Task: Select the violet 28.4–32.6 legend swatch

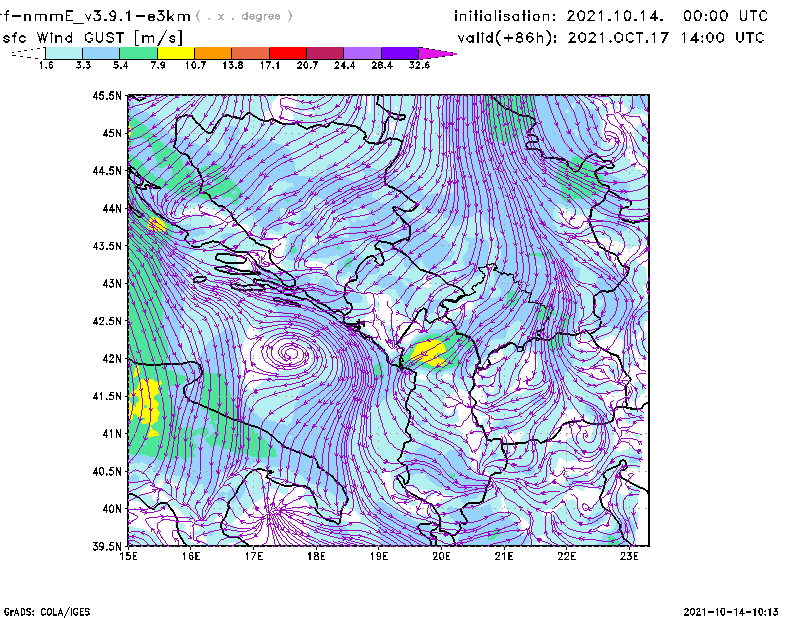Action: pyautogui.click(x=399, y=53)
